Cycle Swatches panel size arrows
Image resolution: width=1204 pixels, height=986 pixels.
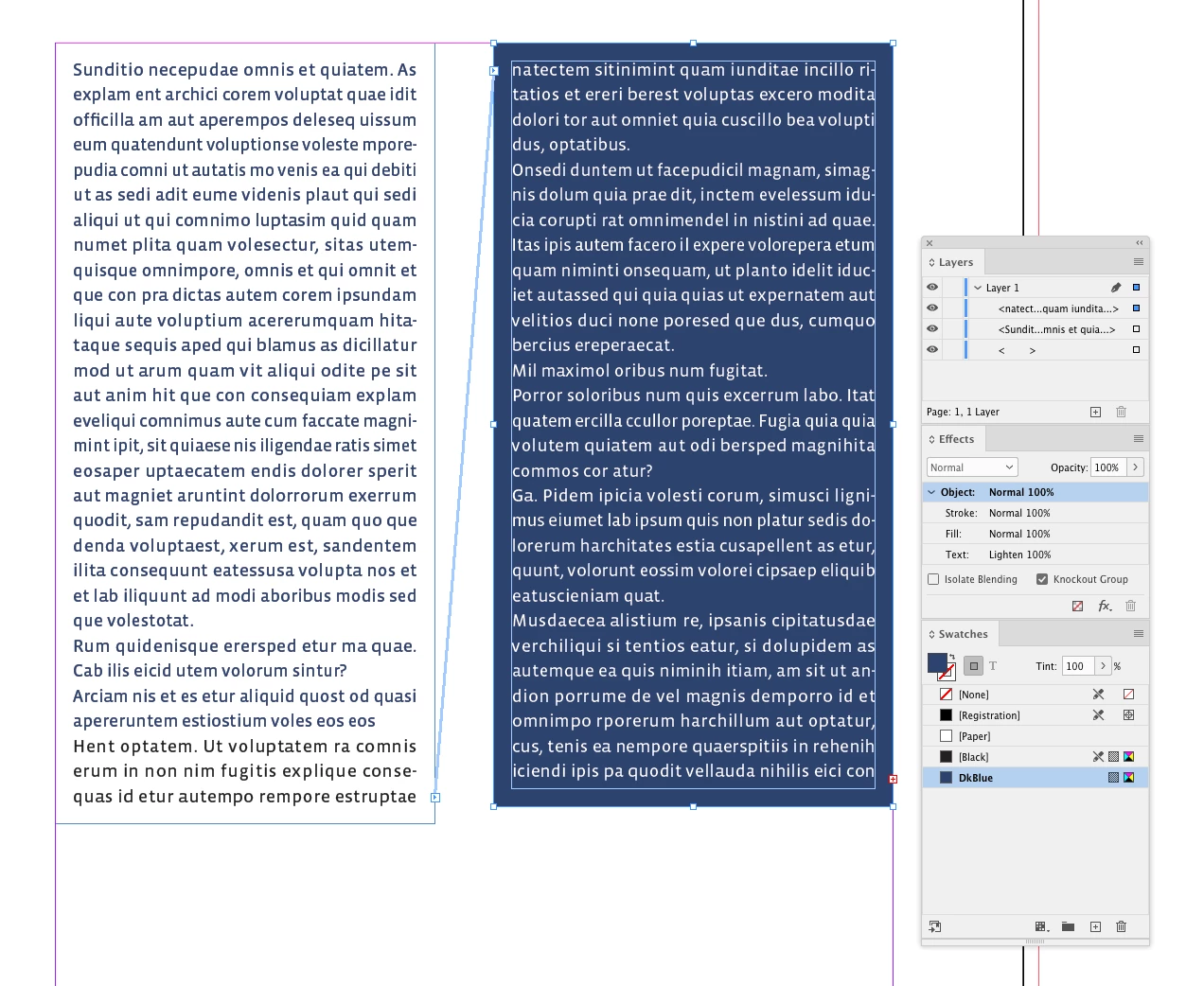click(931, 634)
